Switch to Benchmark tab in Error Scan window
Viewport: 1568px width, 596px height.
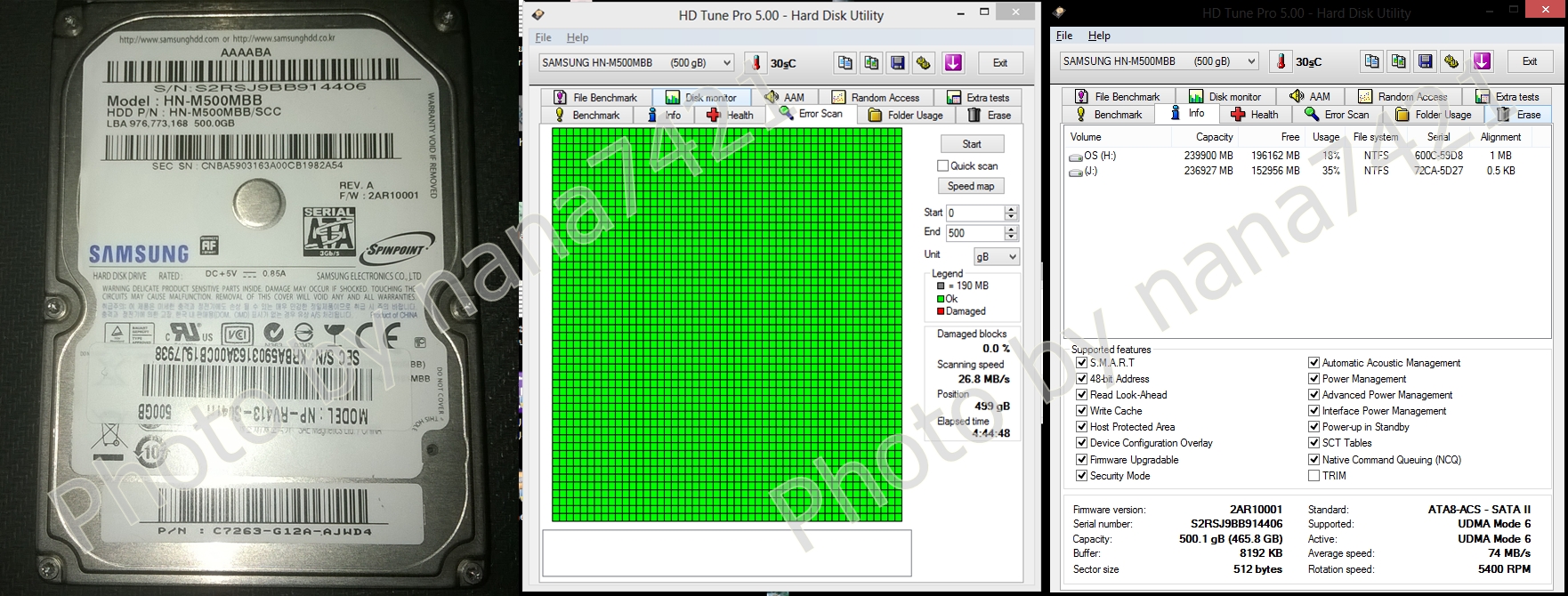[586, 115]
